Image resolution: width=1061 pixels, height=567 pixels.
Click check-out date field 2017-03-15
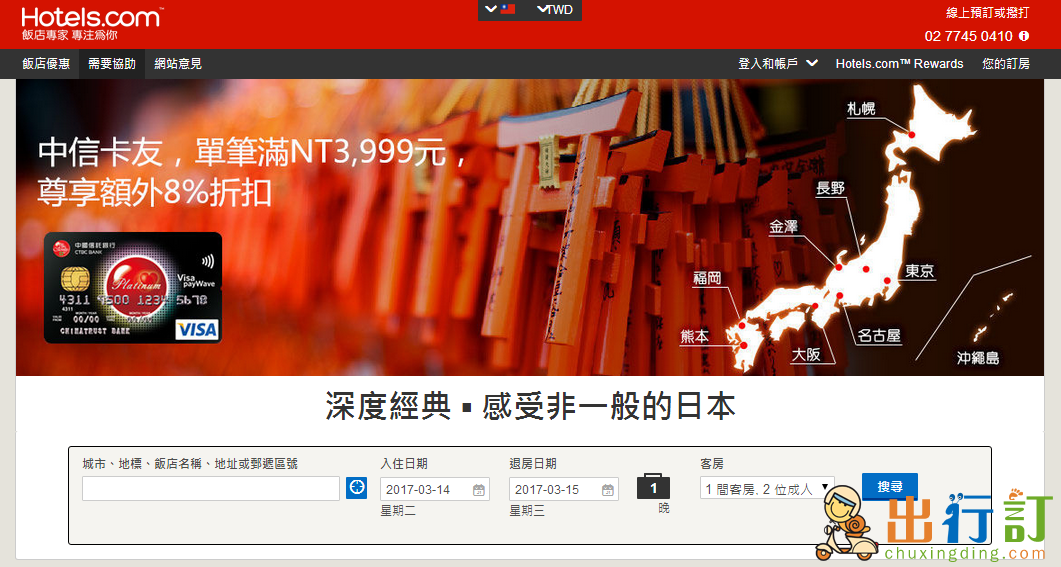pyautogui.click(x=564, y=489)
